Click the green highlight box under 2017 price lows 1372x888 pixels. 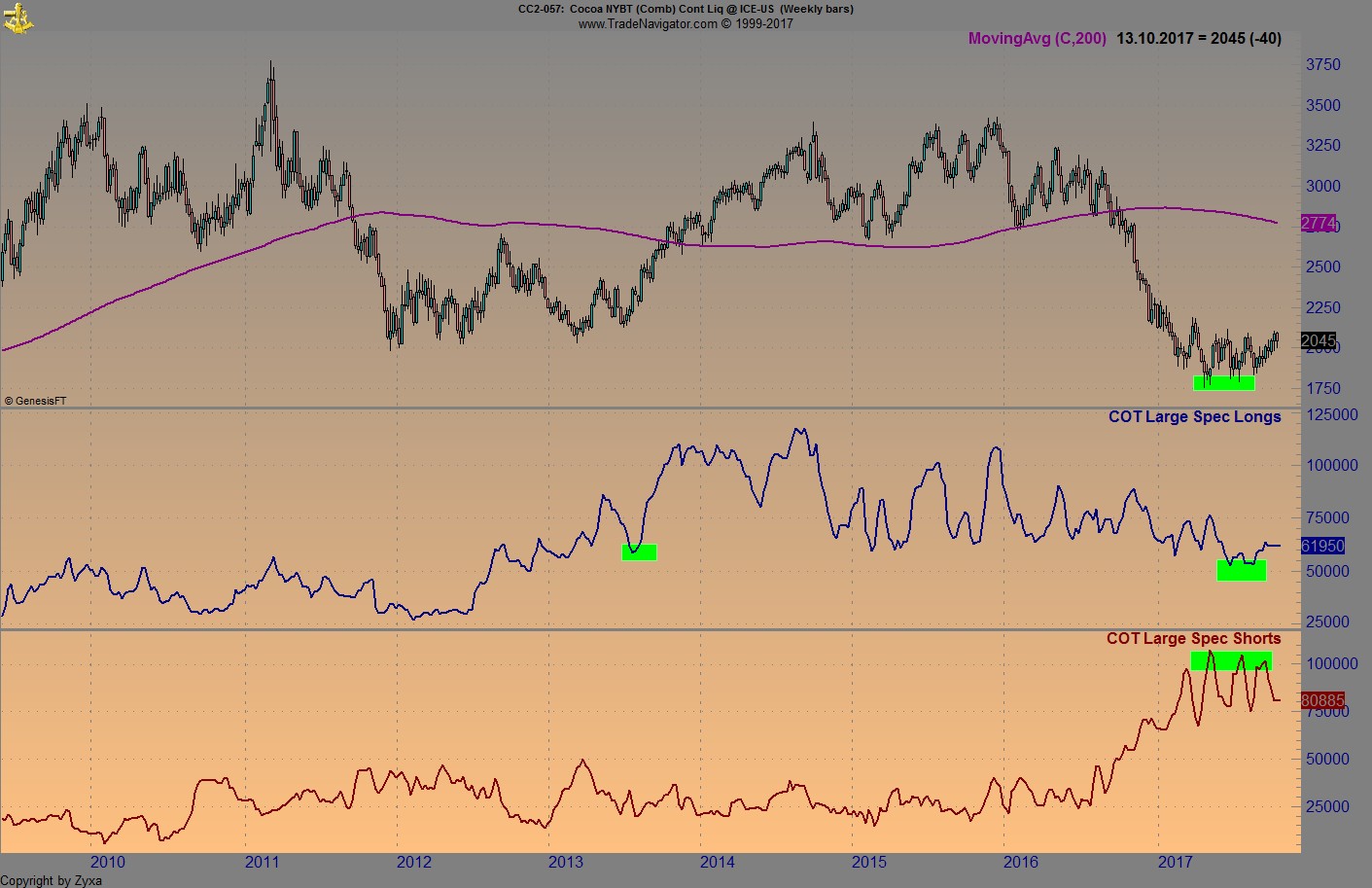(1225, 382)
